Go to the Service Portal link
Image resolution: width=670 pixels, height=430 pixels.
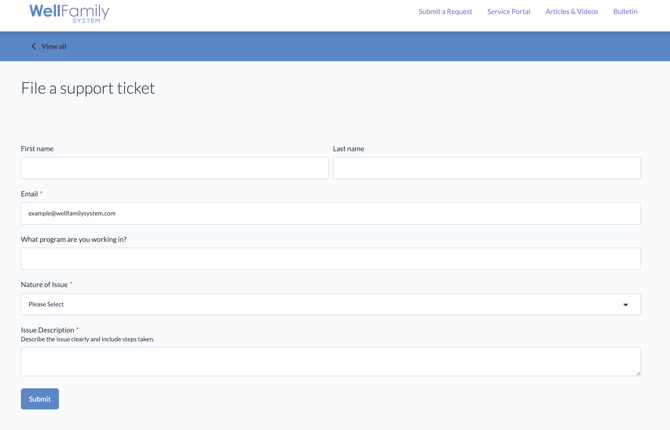pos(508,12)
